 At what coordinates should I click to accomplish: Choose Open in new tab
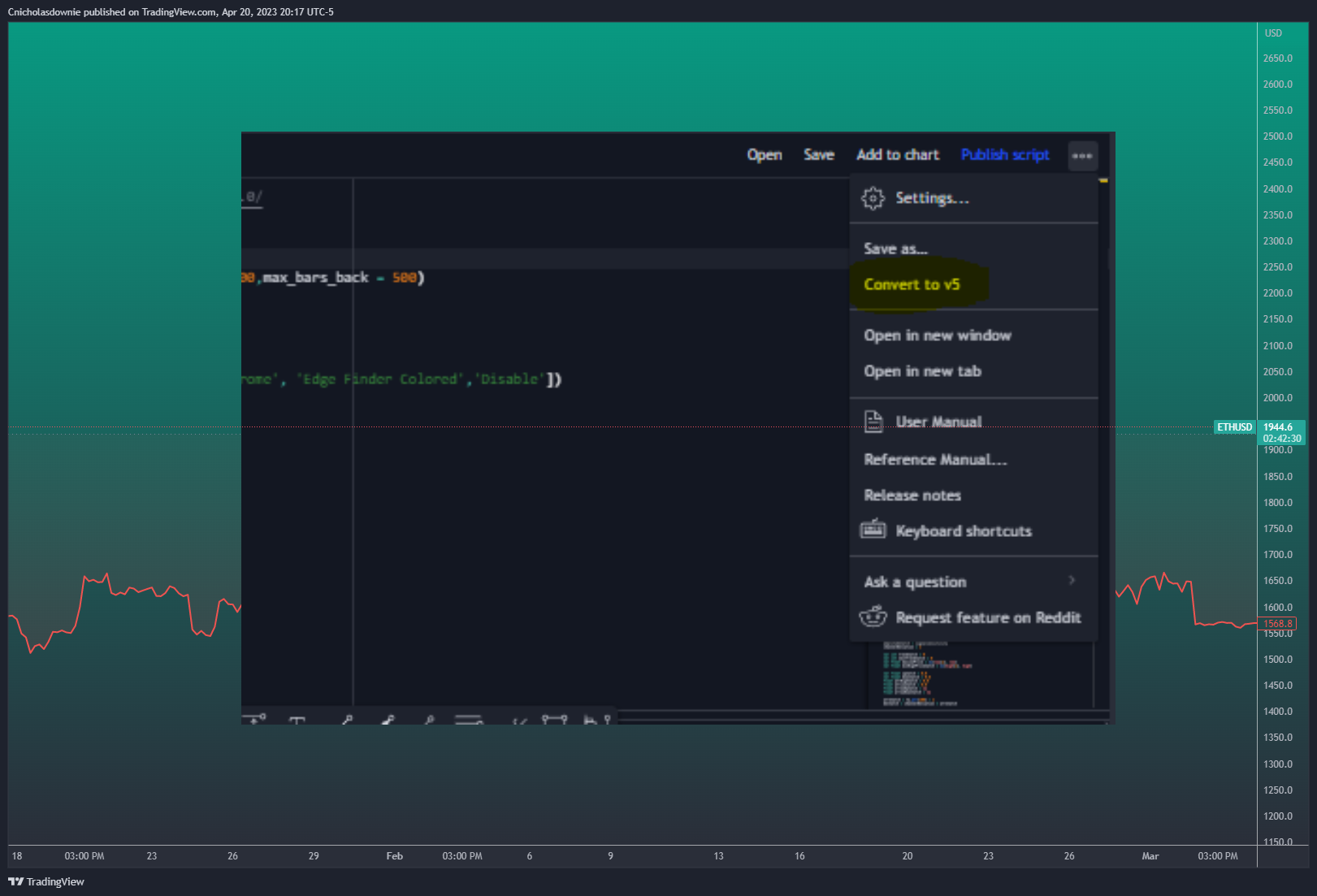(x=922, y=371)
